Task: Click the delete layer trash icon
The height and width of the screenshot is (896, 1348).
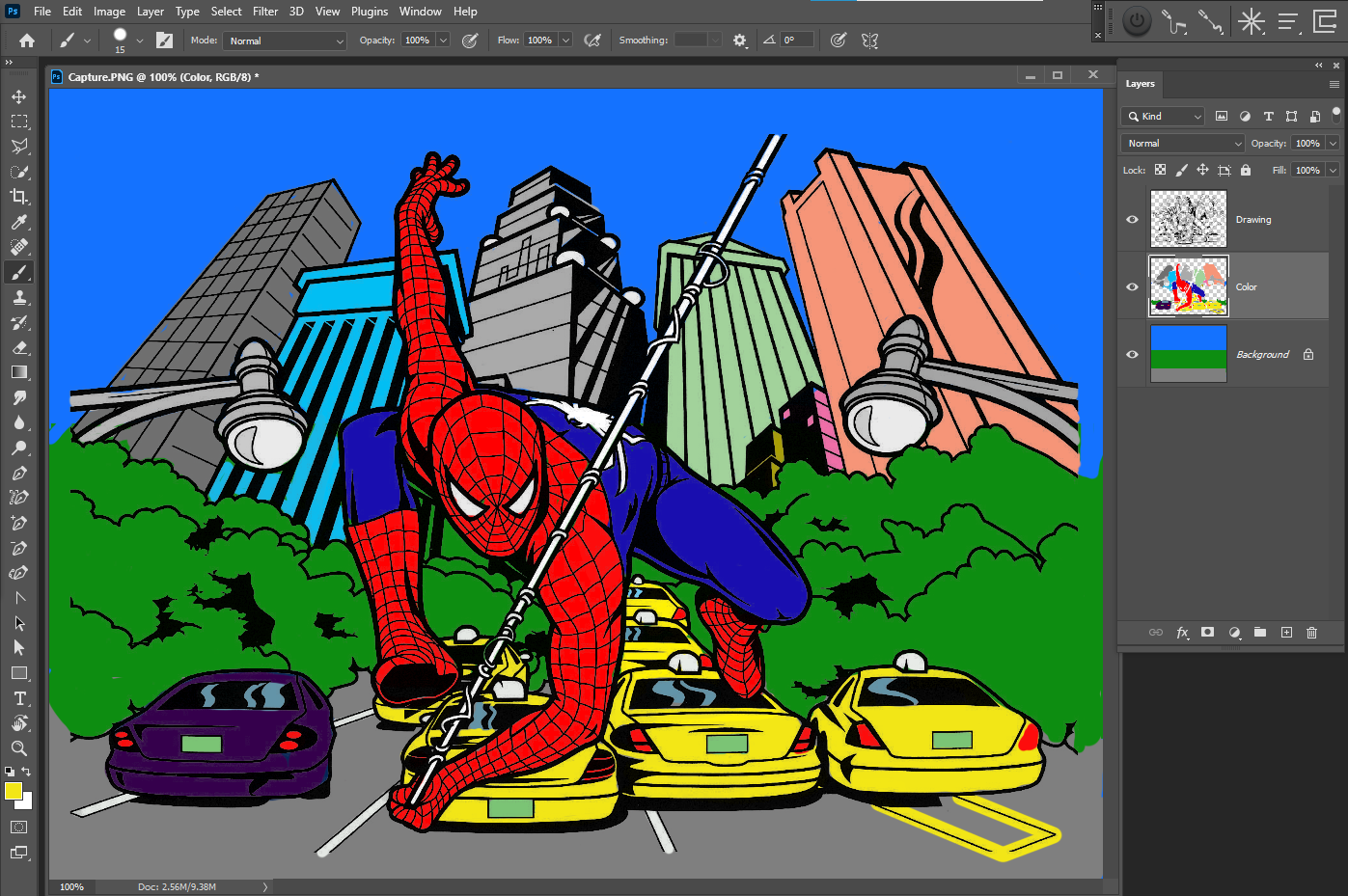Action: click(x=1311, y=633)
